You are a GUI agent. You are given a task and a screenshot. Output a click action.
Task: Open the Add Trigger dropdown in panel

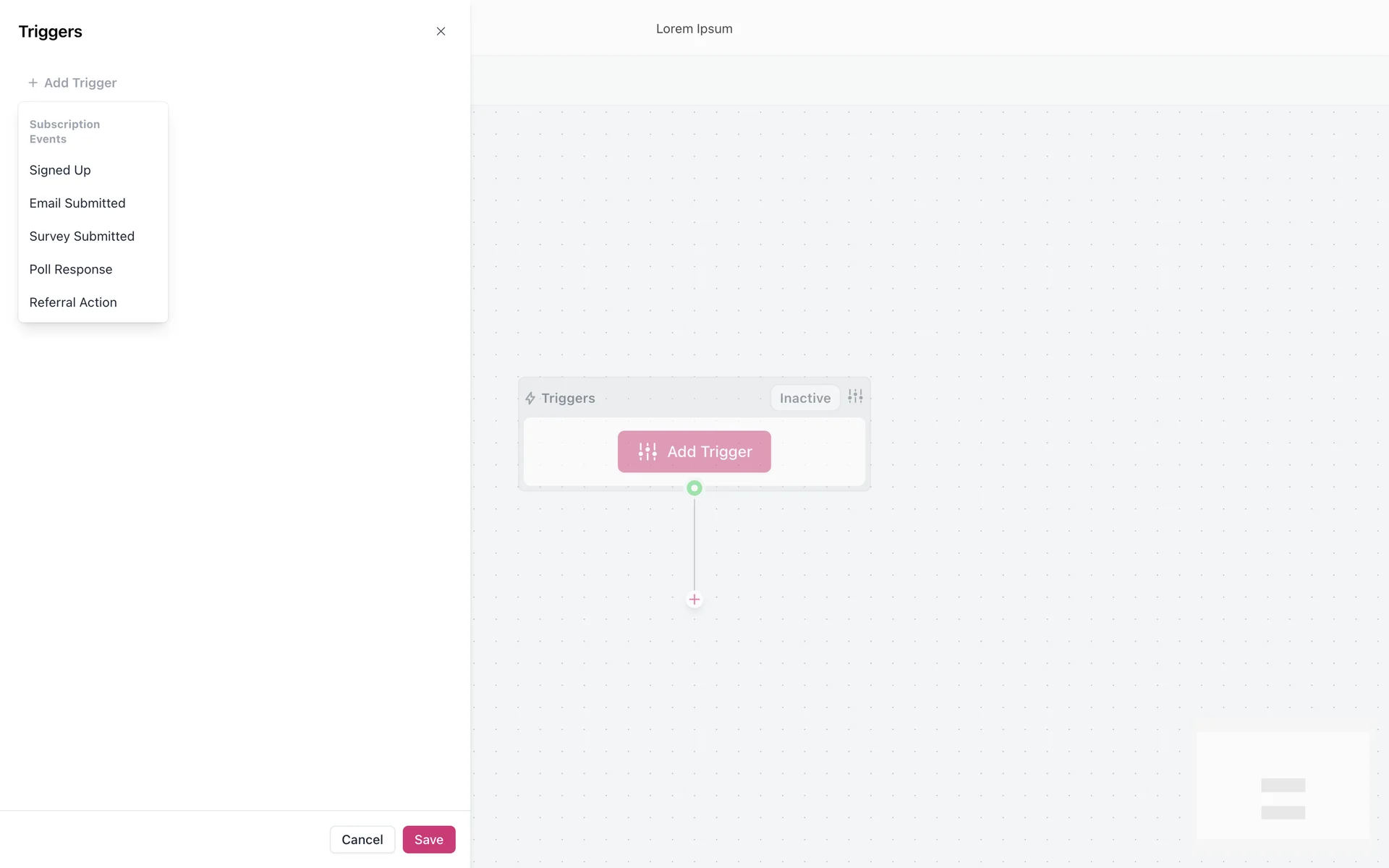click(80, 83)
